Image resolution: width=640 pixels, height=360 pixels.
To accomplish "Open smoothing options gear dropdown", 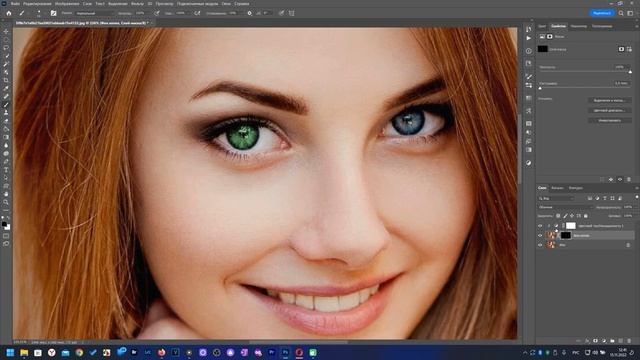I will pos(249,13).
